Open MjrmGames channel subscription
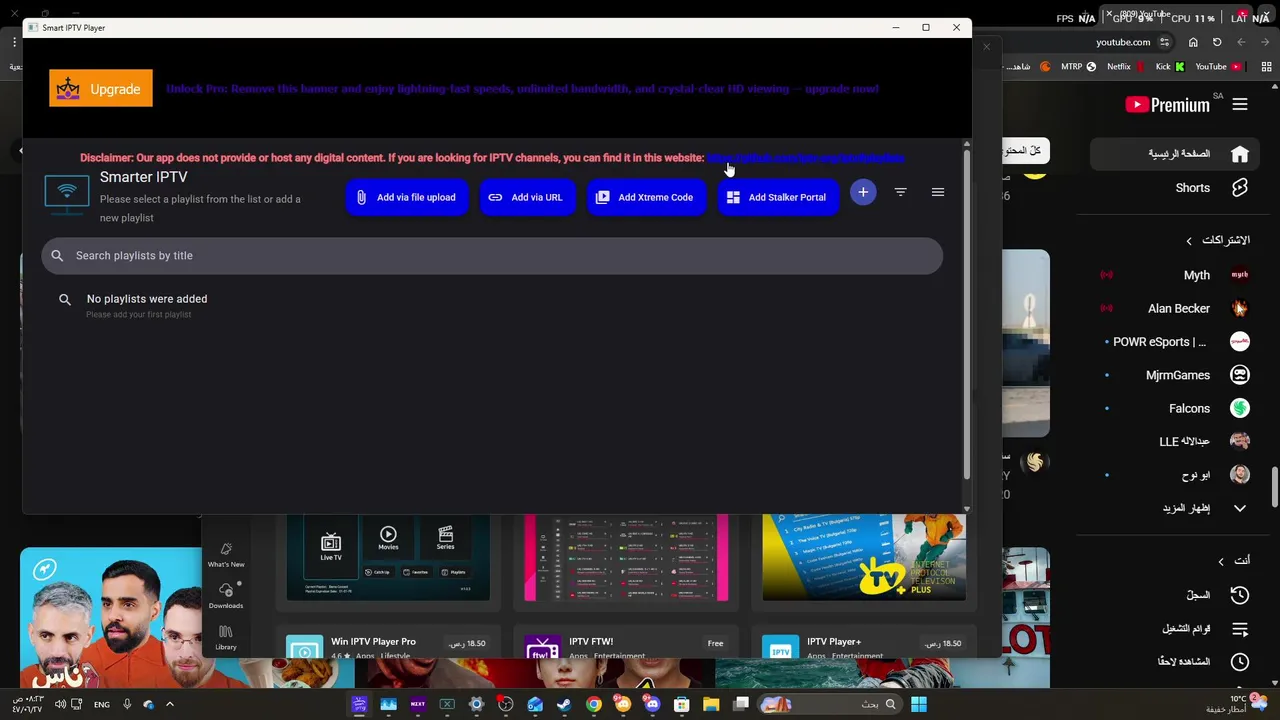 click(x=1175, y=375)
